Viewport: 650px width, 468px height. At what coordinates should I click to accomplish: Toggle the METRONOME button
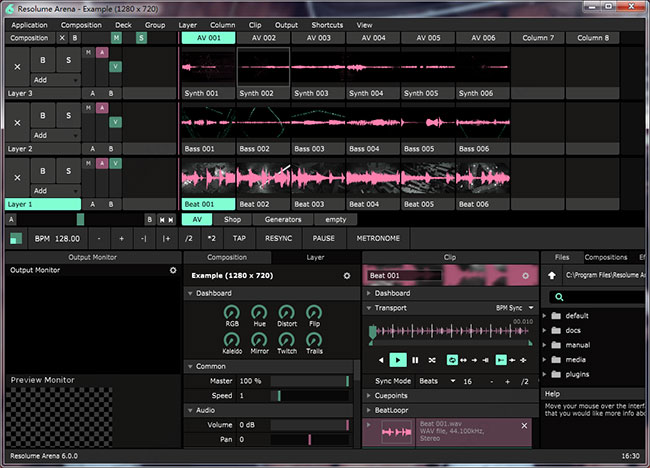pyautogui.click(x=378, y=238)
